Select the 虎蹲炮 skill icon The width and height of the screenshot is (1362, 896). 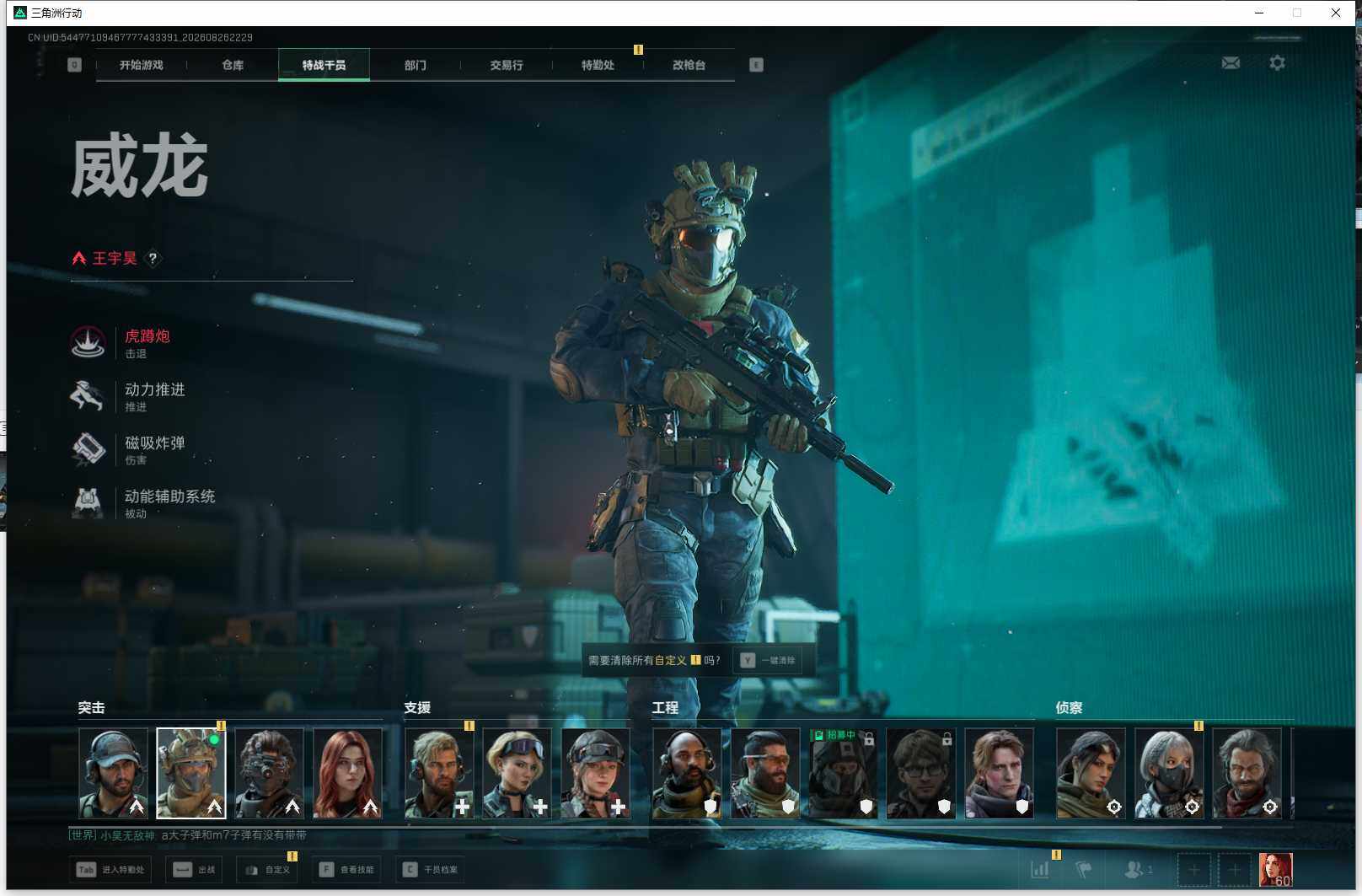[x=88, y=342]
